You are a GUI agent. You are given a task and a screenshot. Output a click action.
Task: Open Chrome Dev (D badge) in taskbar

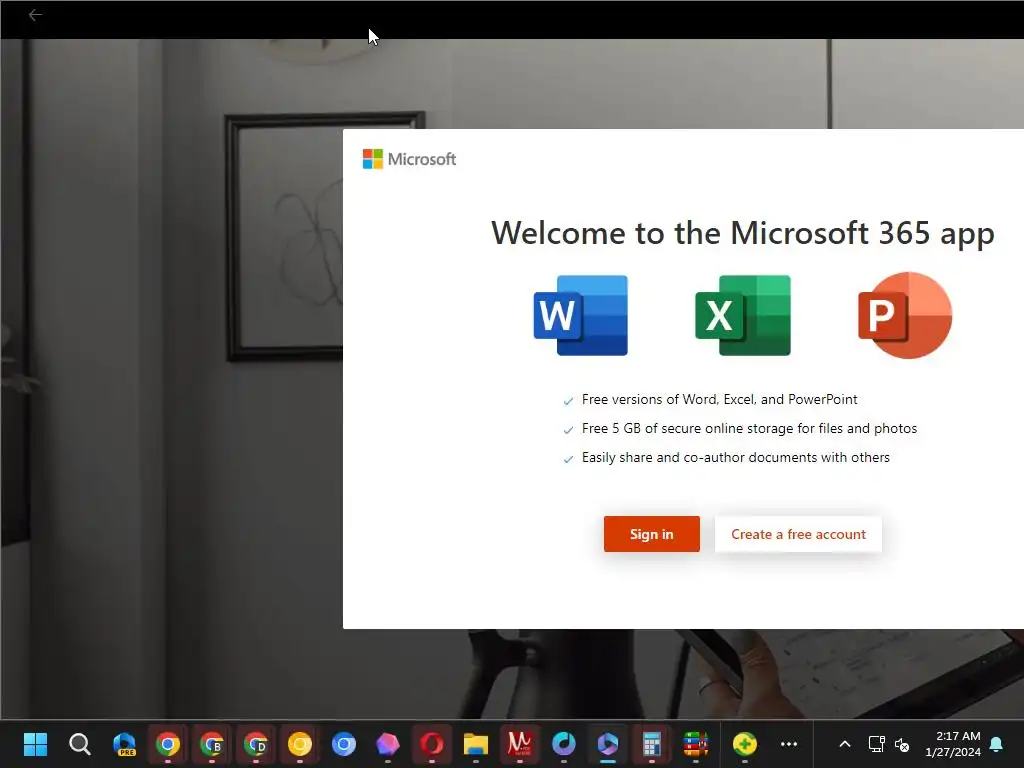(x=256, y=744)
